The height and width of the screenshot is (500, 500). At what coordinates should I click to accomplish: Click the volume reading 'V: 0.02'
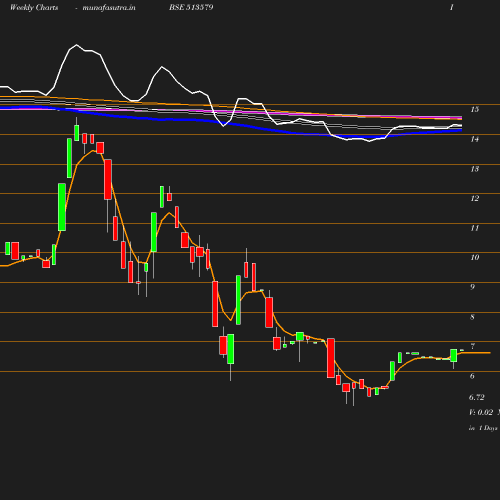(x=481, y=412)
